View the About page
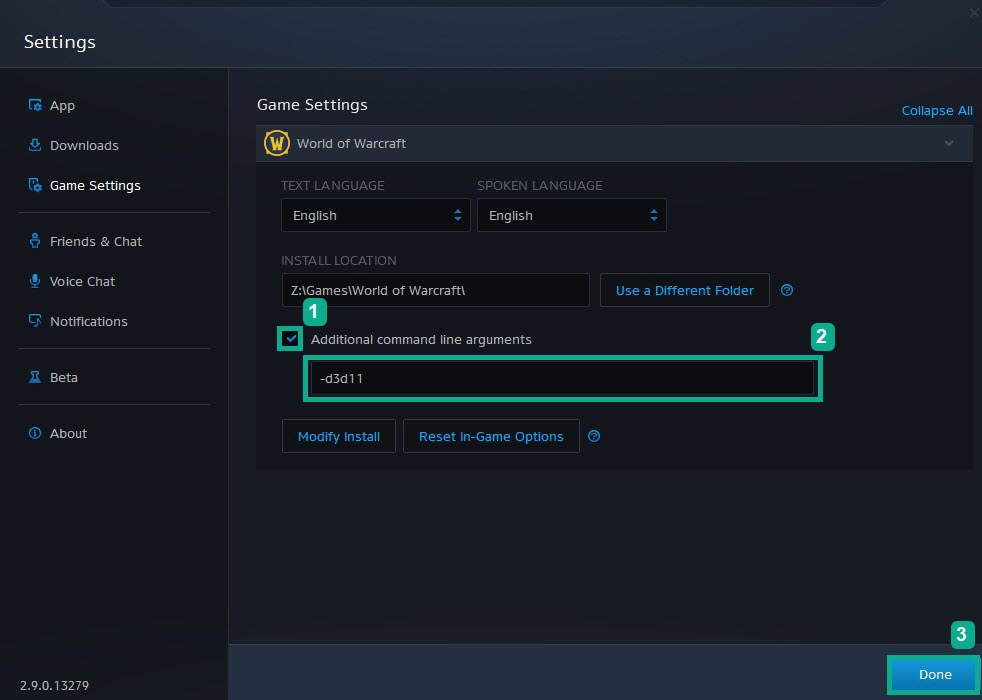This screenshot has height=700, width=982. (68, 433)
